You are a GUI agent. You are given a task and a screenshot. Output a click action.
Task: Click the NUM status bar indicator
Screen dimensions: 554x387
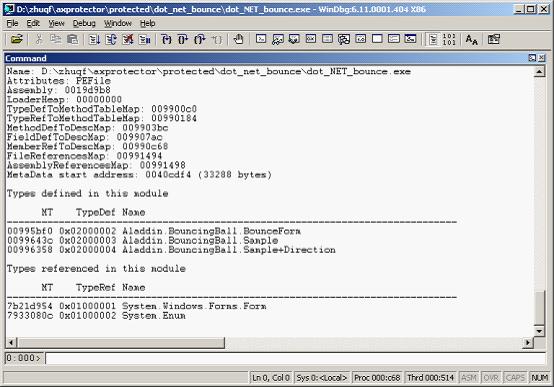(540, 378)
